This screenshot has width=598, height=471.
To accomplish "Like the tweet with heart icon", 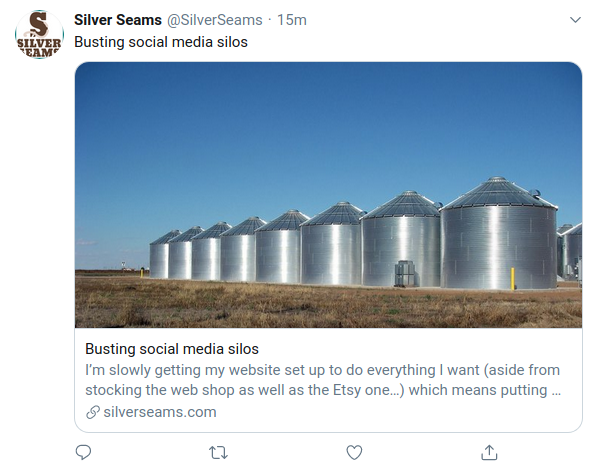I will click(354, 452).
